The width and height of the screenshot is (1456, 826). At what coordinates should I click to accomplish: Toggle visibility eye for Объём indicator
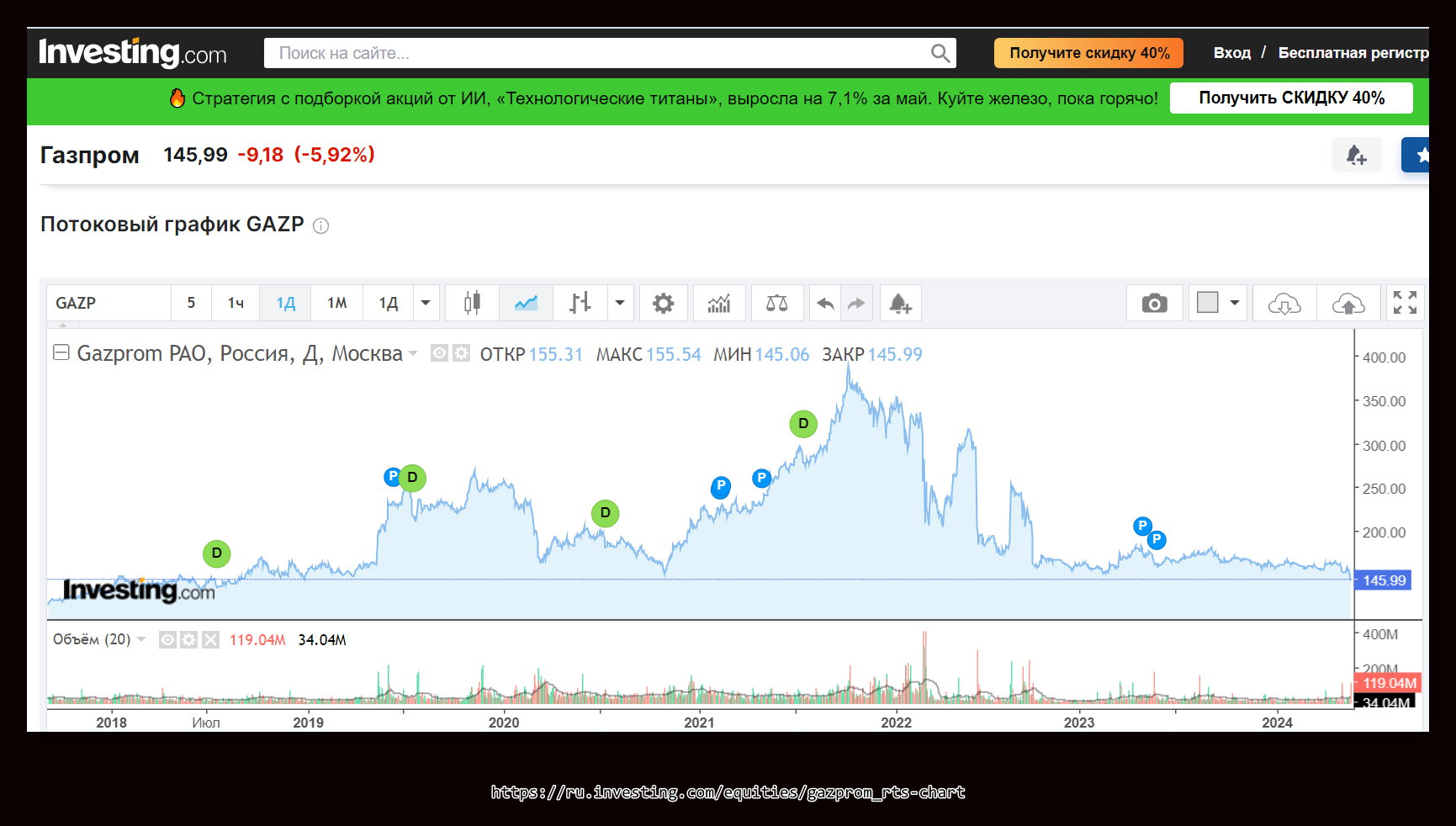[168, 640]
